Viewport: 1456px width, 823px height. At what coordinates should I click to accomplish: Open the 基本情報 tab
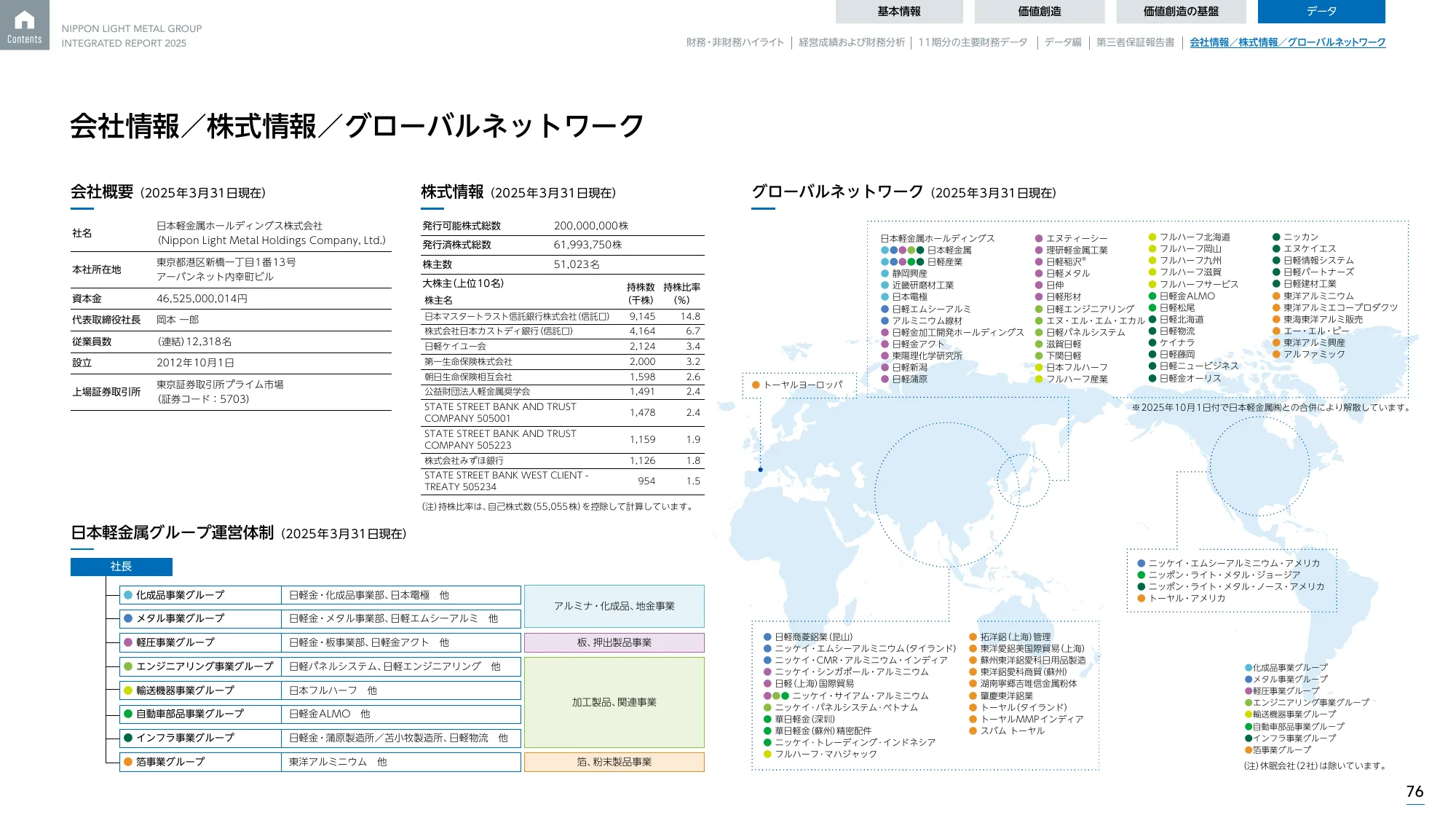[899, 11]
